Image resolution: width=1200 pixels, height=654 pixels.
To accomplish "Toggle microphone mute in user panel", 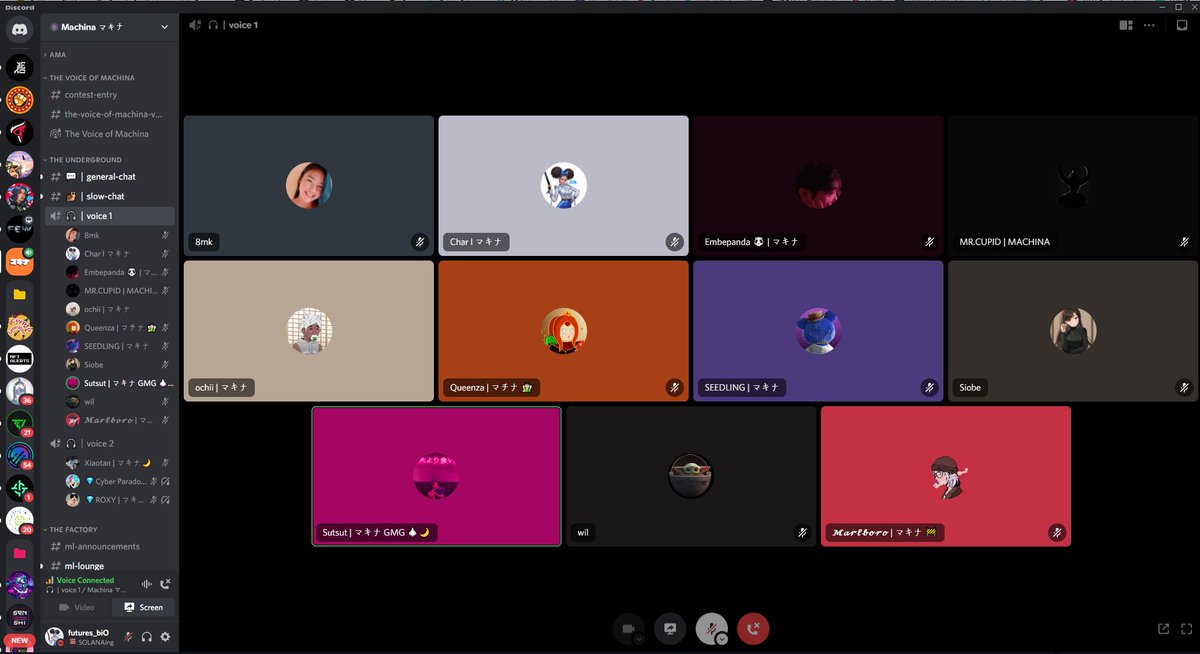I will coord(128,636).
